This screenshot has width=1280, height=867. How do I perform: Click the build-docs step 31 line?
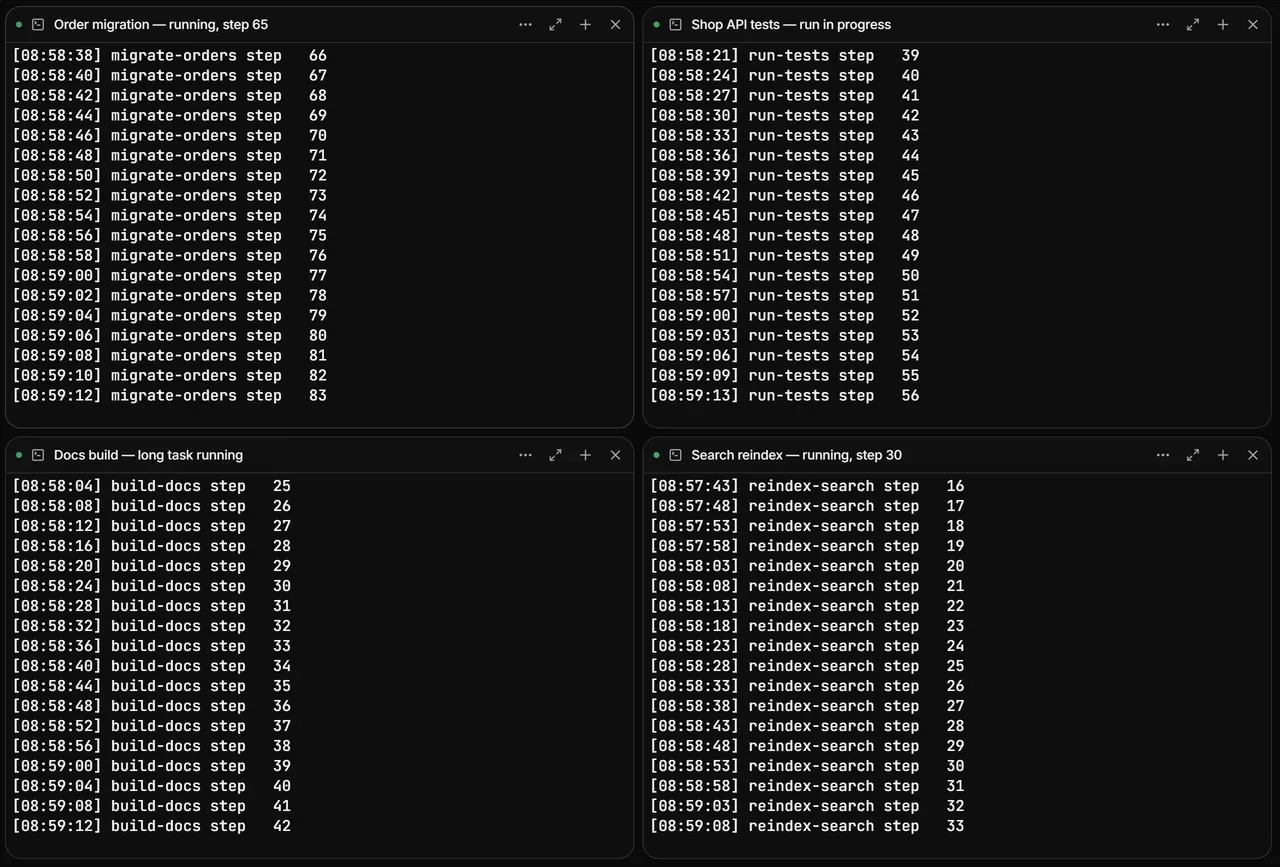point(152,607)
